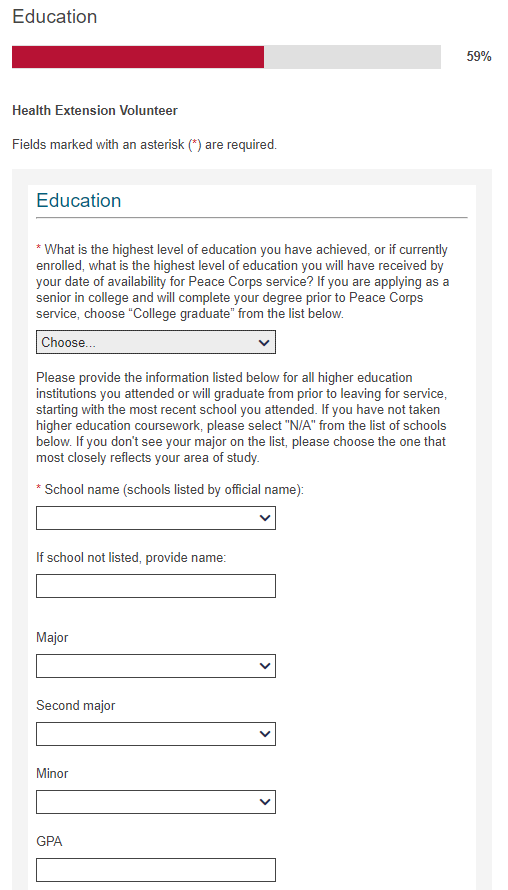The width and height of the screenshot is (508, 890).
Task: Click the chevron arrow in the Minor dropdown
Action: click(x=263, y=801)
